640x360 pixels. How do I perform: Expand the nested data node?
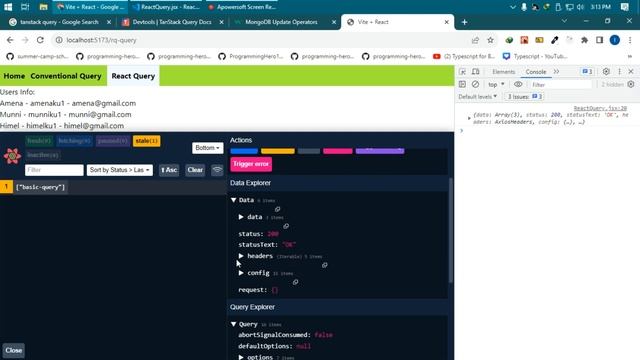(x=241, y=217)
